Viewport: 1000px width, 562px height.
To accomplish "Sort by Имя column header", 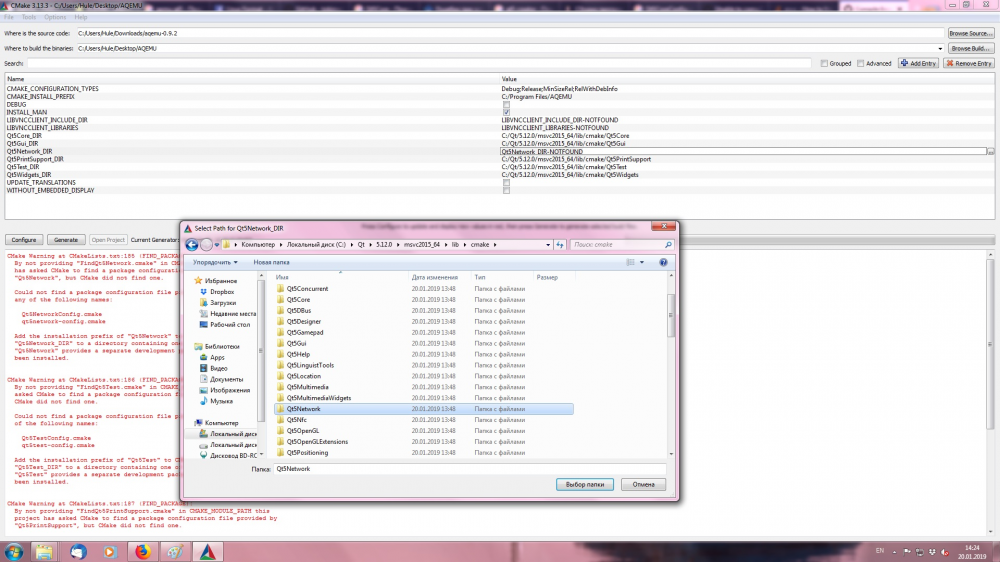I will (x=282, y=277).
